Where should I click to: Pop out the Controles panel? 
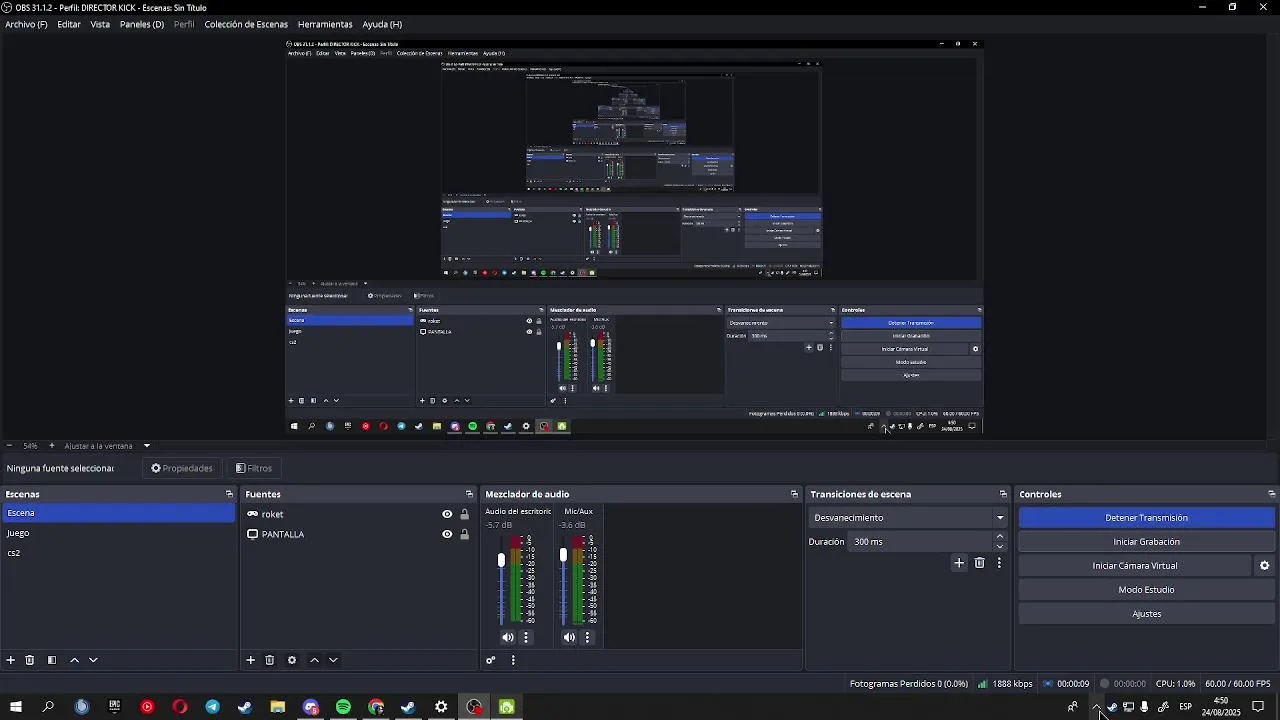1272,494
